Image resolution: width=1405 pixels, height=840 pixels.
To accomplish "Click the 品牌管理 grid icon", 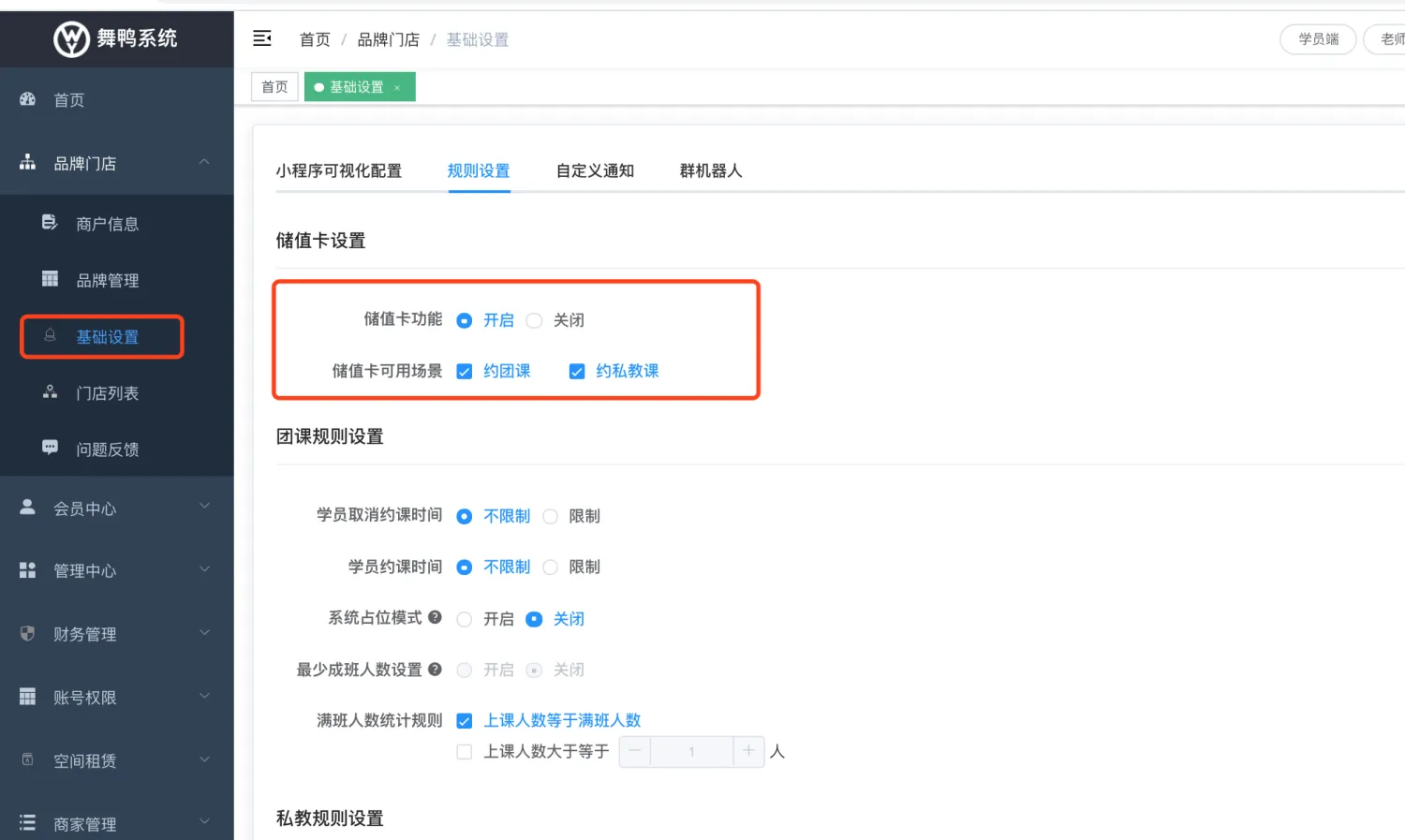I will (50, 279).
